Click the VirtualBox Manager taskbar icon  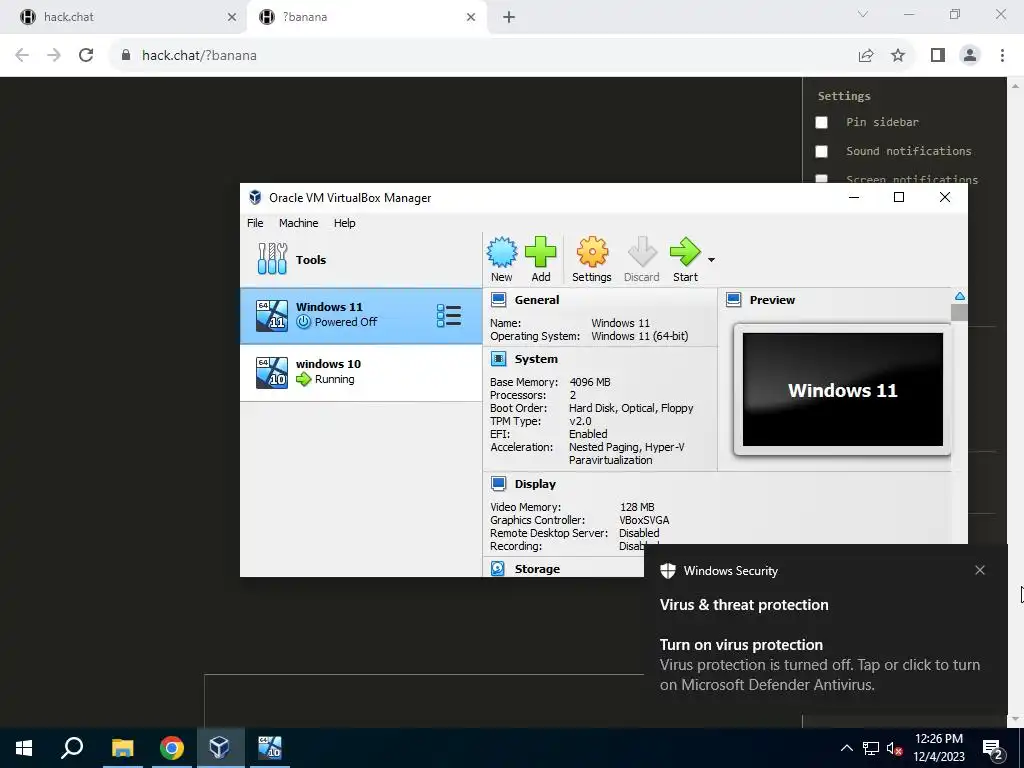220,748
